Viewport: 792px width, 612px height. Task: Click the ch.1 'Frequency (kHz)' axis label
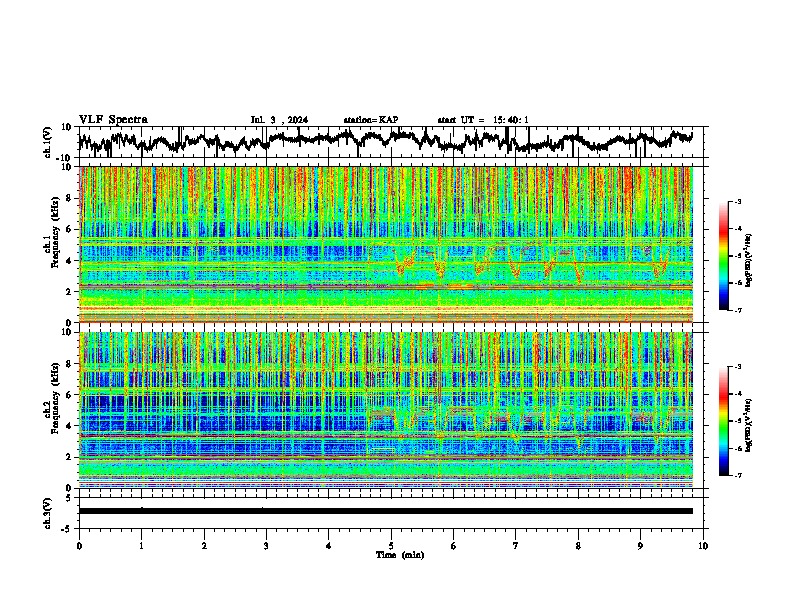(55, 233)
